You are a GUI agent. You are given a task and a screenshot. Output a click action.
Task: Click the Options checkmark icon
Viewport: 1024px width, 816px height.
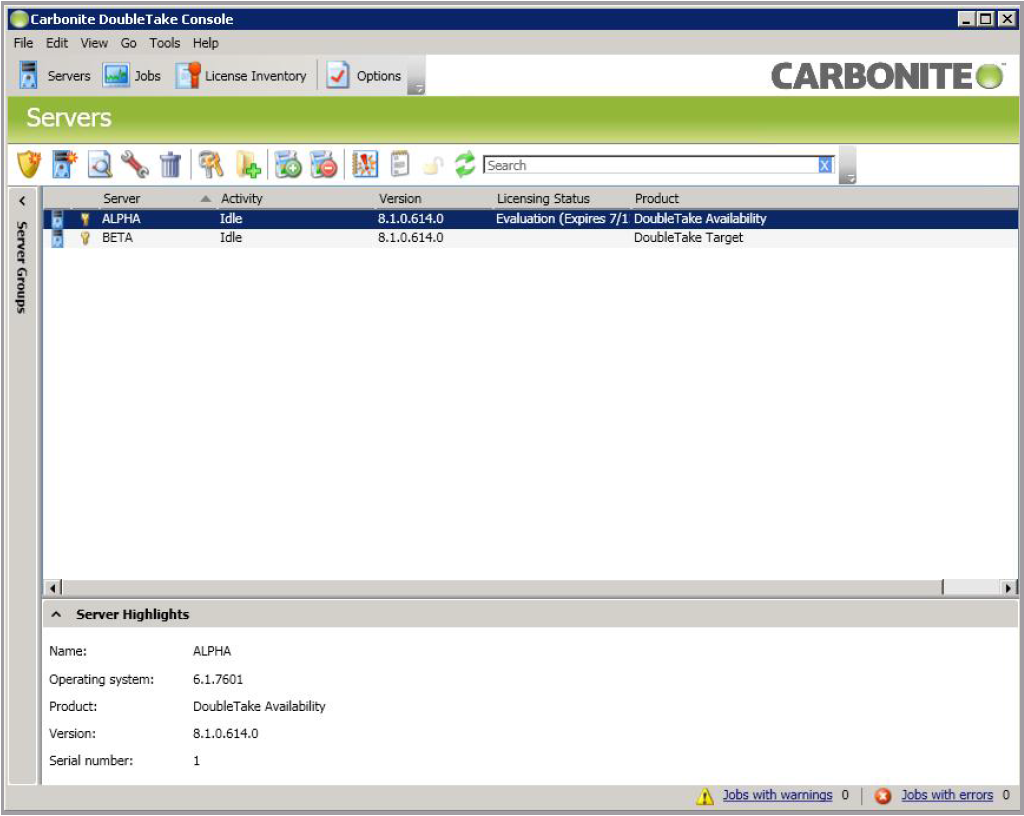click(x=338, y=75)
